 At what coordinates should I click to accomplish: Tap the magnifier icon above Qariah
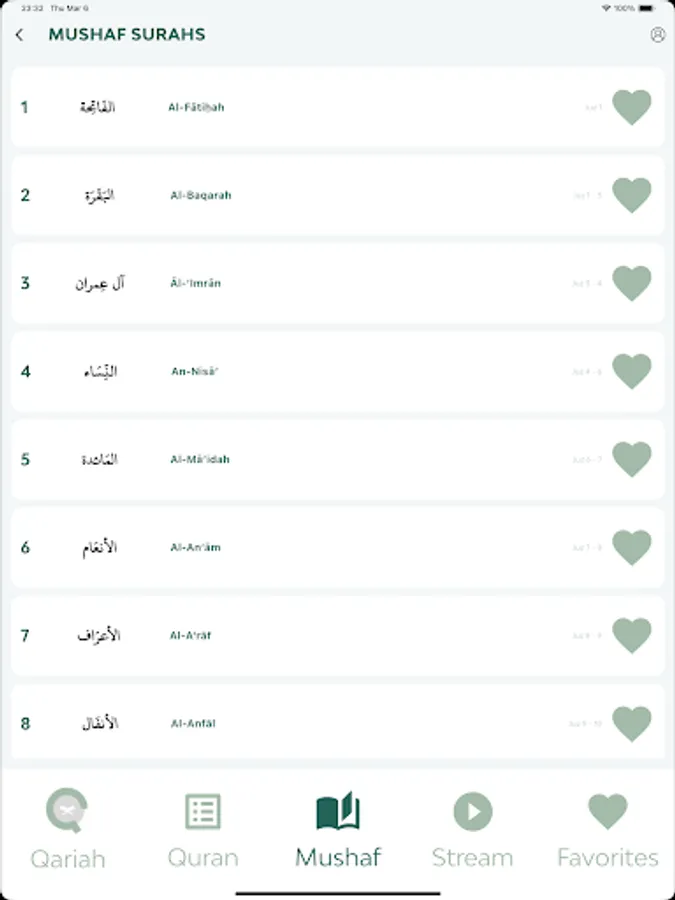click(x=67, y=812)
